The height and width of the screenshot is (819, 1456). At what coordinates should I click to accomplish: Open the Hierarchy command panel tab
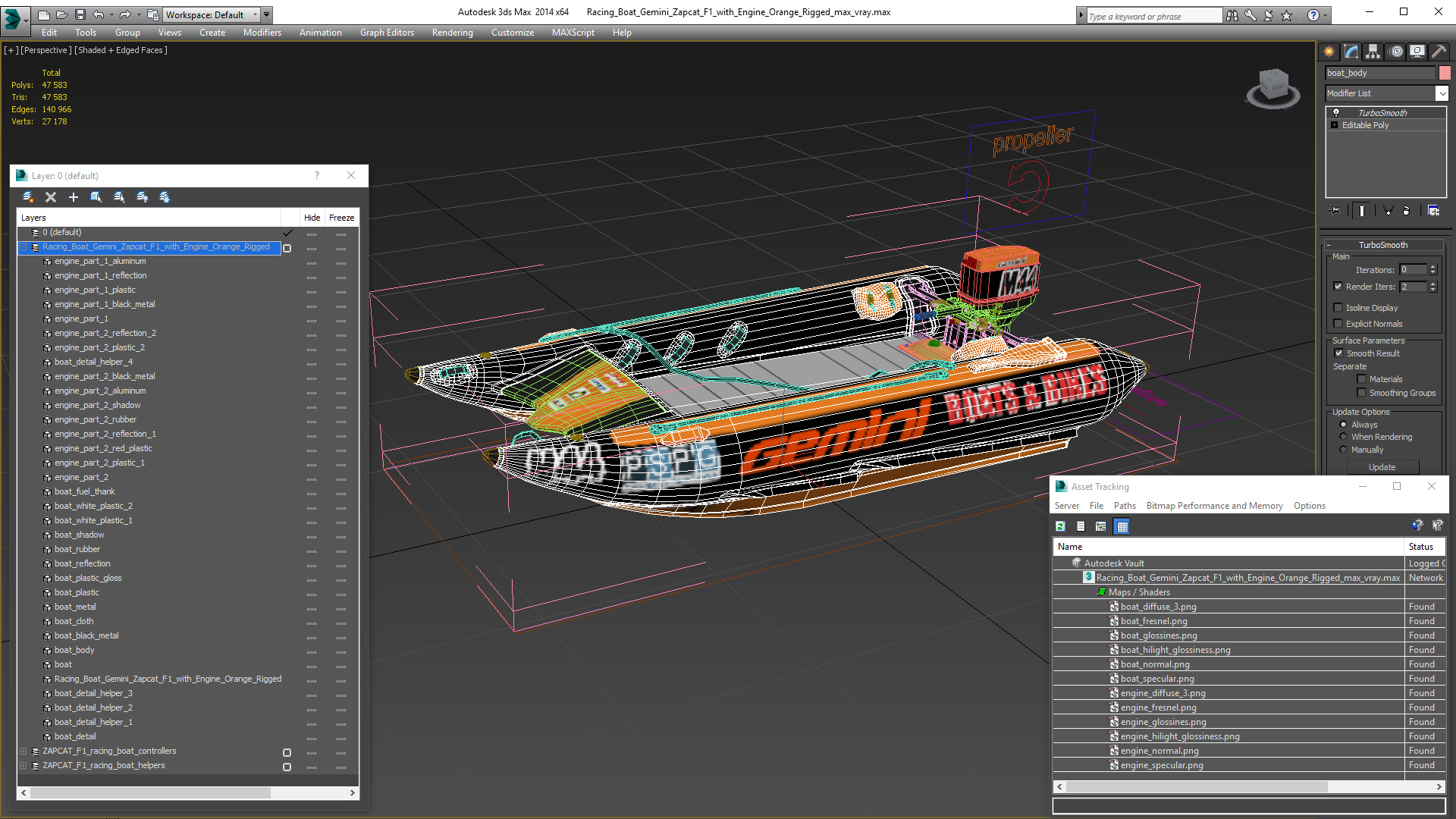pyautogui.click(x=1373, y=52)
